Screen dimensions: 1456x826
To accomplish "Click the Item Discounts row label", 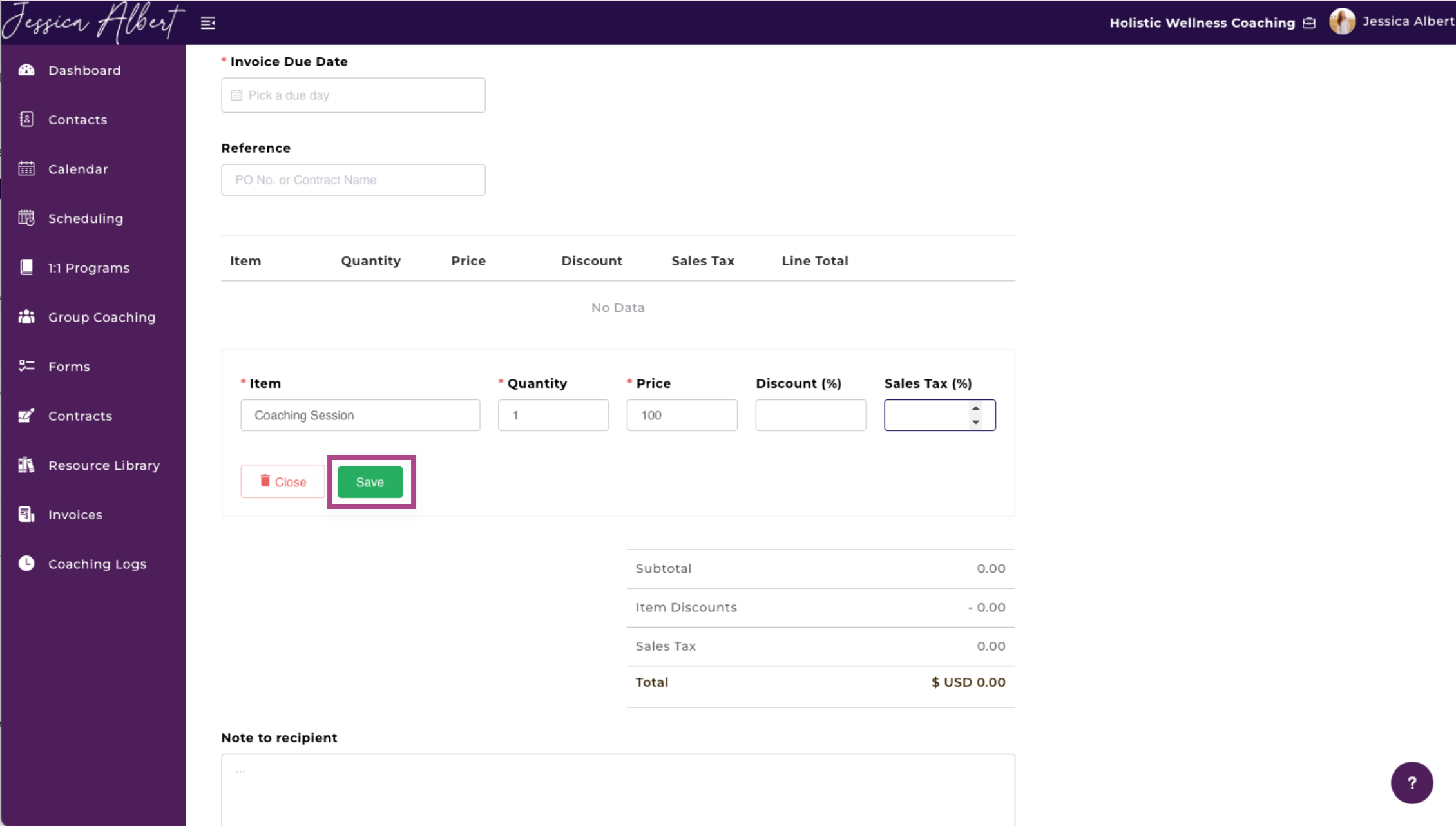I will pos(685,608).
